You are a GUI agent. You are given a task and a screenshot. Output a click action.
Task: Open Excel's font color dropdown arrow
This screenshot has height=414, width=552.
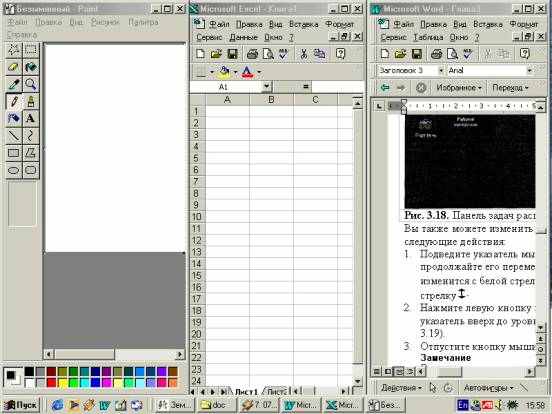[259, 72]
